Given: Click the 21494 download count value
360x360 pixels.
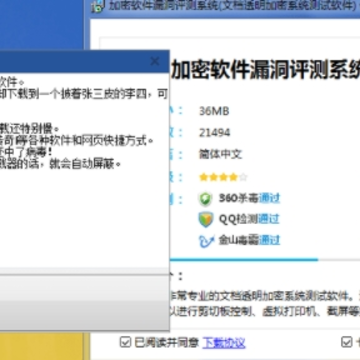Looking at the screenshot, I should click(x=214, y=133).
